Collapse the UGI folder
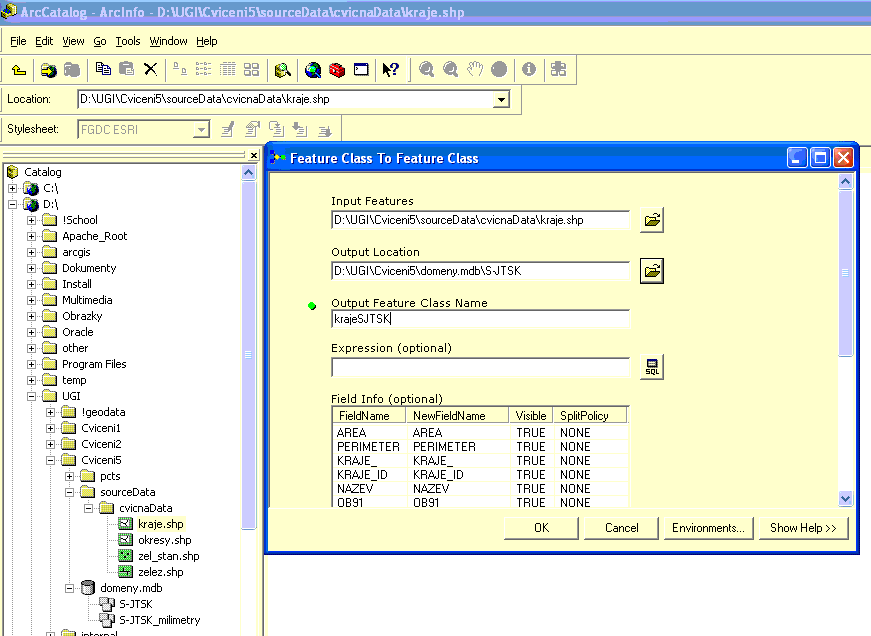The height and width of the screenshot is (636, 871). (x=32, y=397)
